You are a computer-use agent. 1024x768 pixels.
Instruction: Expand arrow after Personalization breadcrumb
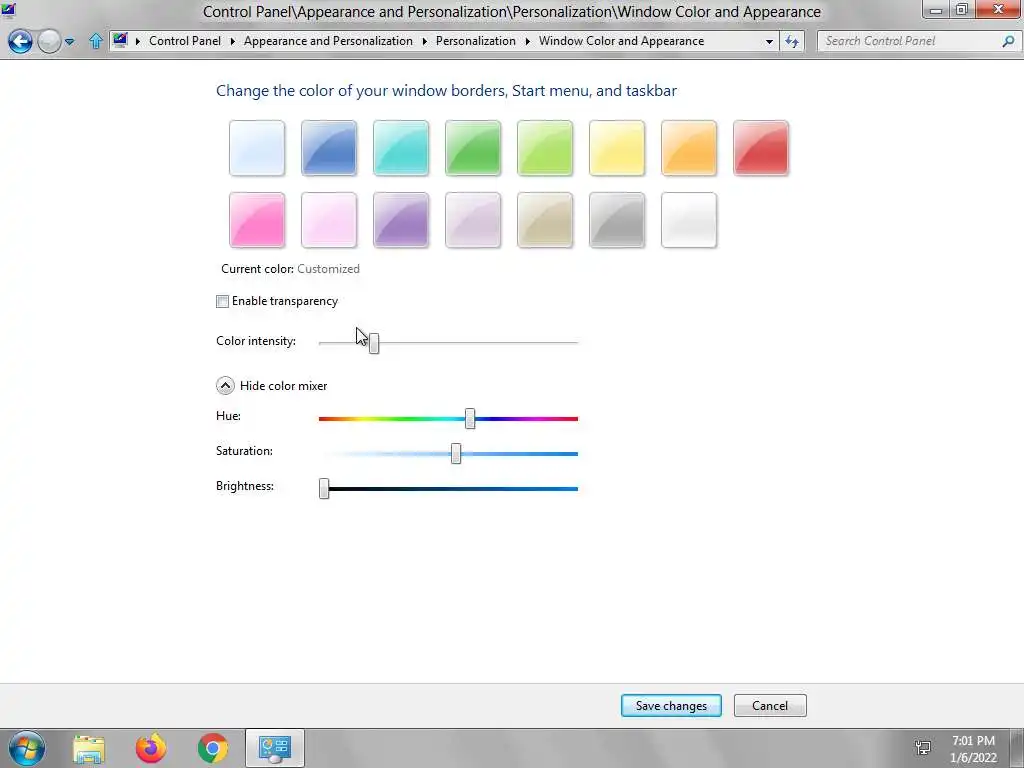coord(528,41)
